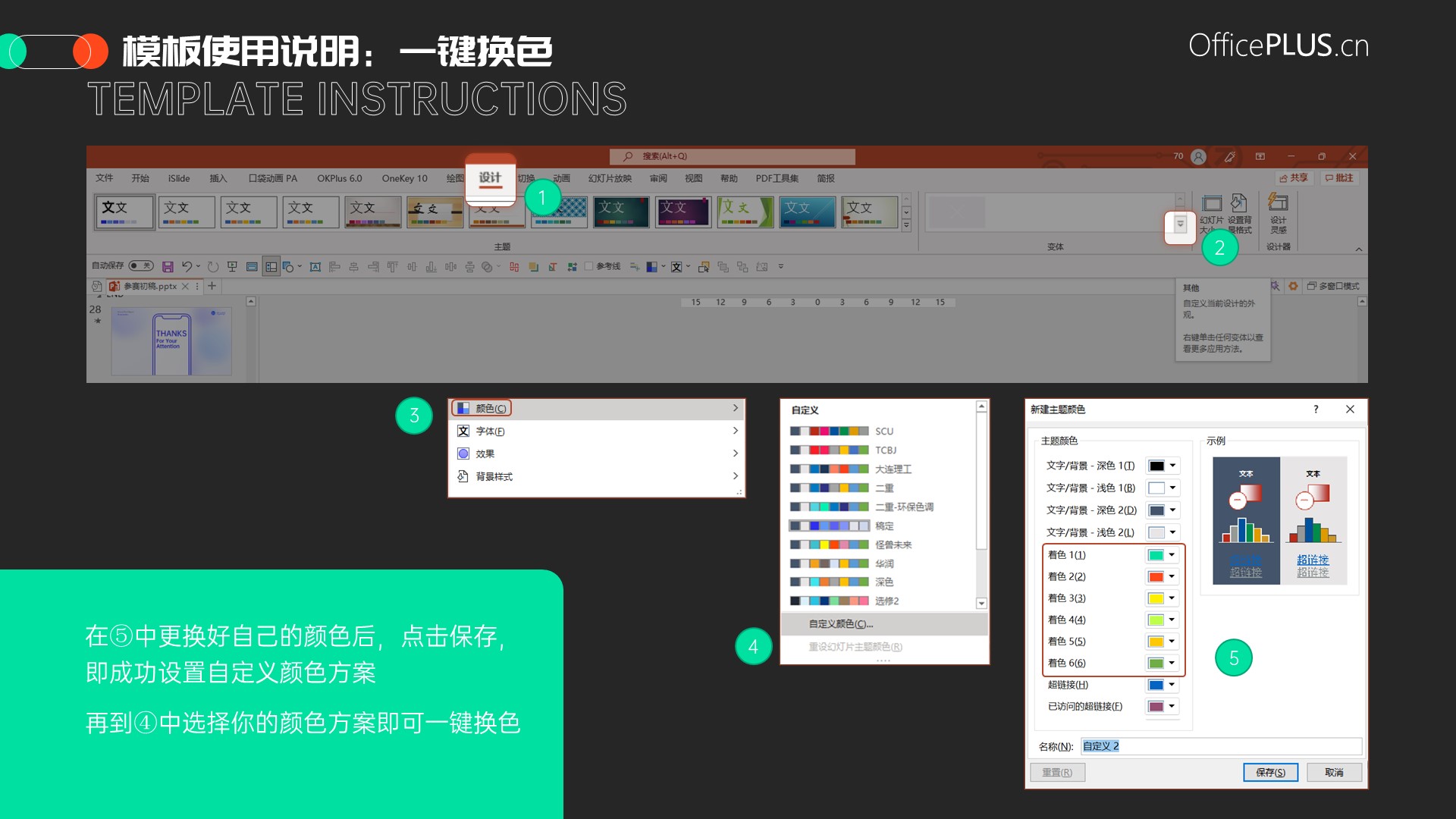Switch to the OneKey 10 tab
The image size is (1456, 819).
click(404, 178)
